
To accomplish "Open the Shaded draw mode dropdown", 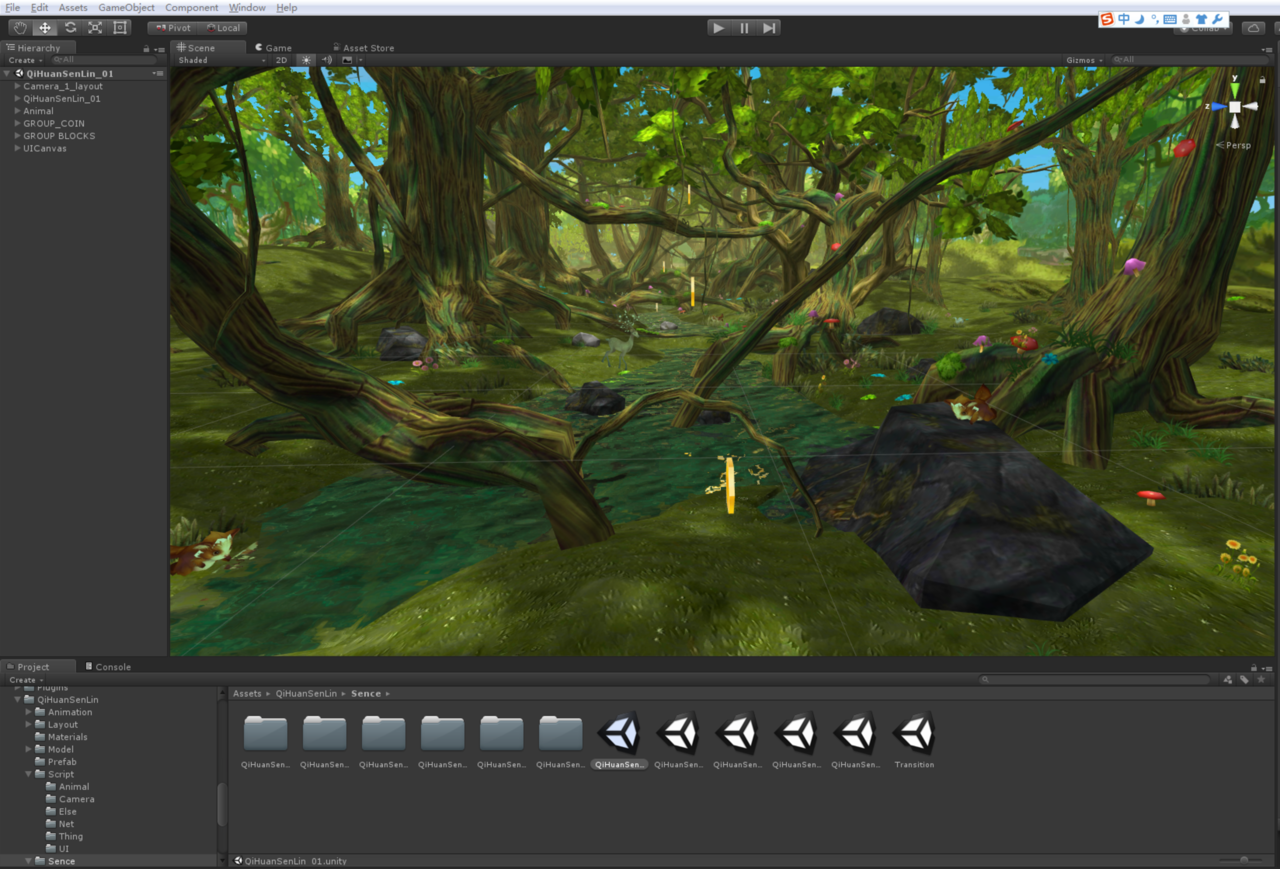I will (x=222, y=60).
